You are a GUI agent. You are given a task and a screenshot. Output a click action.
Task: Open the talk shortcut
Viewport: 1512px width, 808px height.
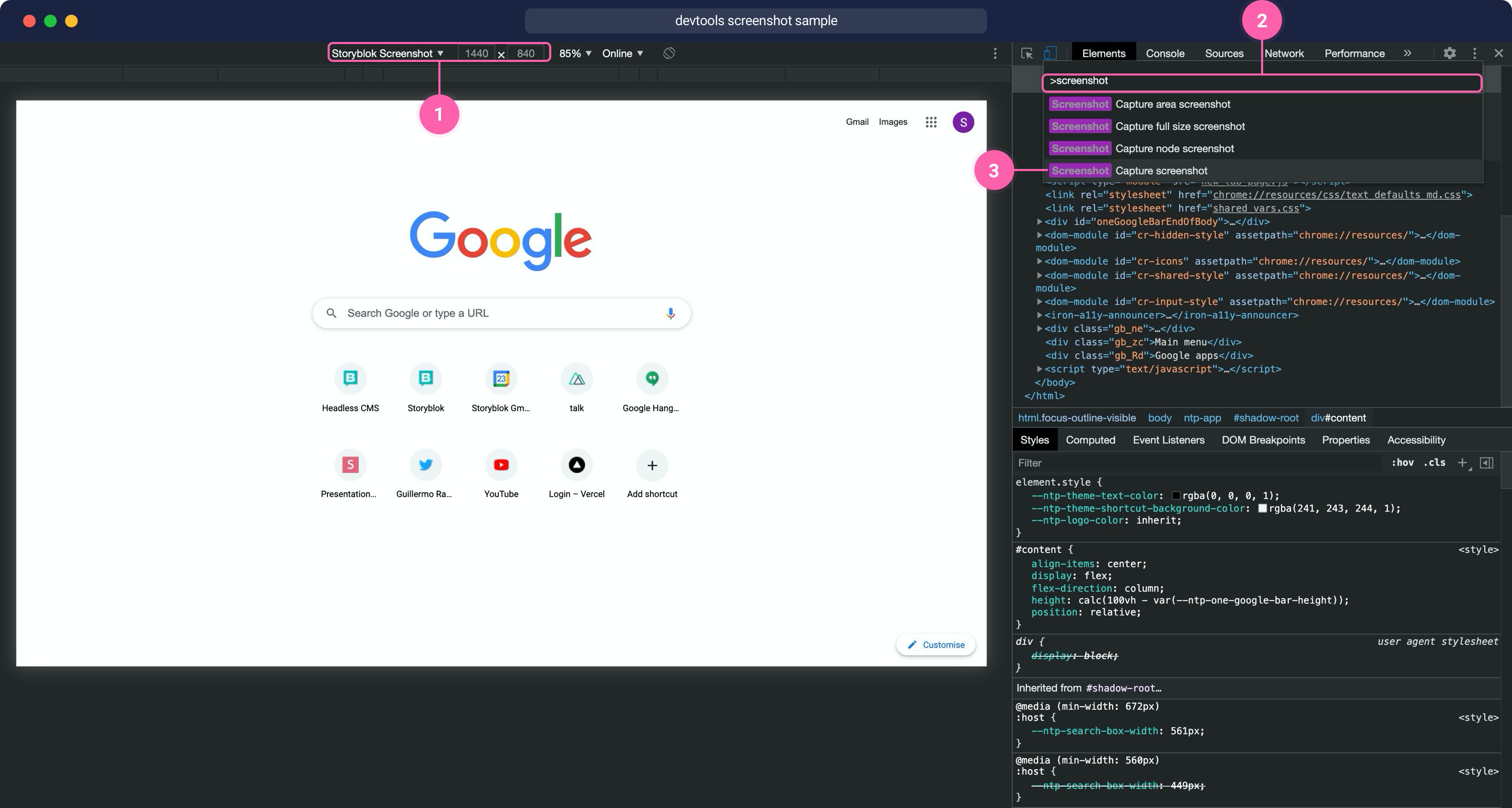(576, 388)
